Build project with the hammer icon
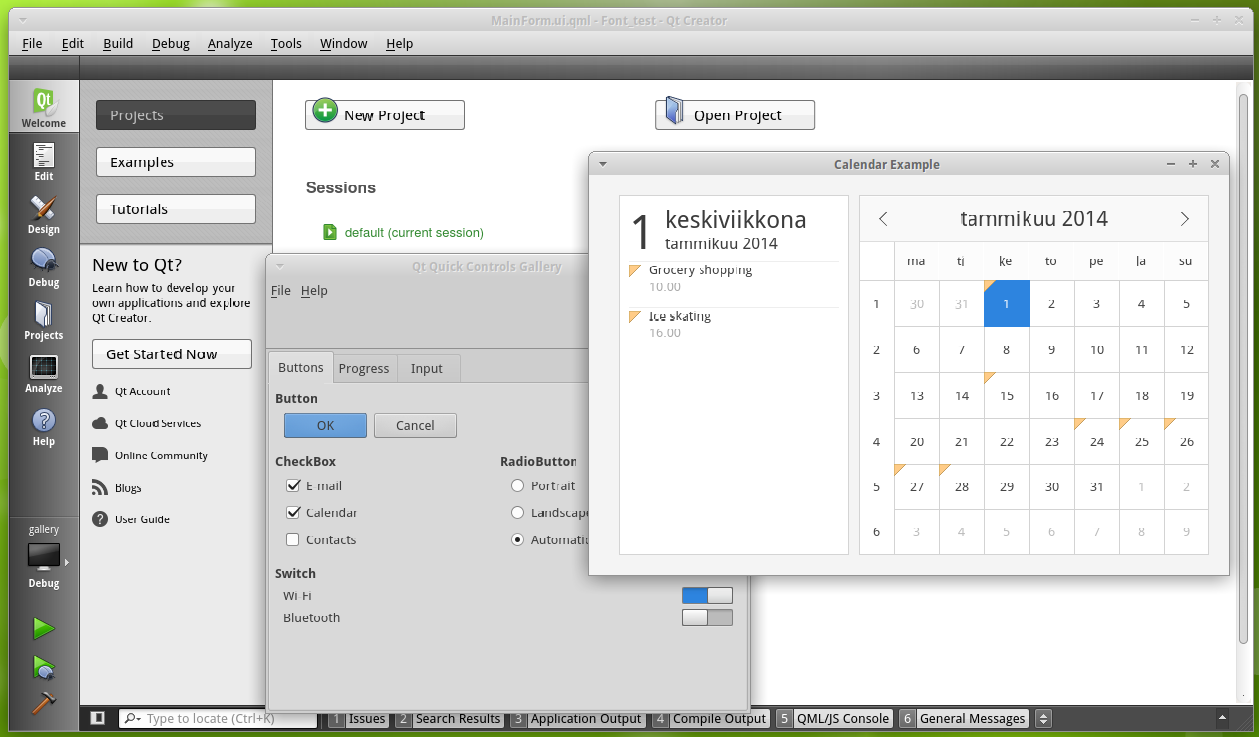Image resolution: width=1259 pixels, height=737 pixels. pos(43,703)
